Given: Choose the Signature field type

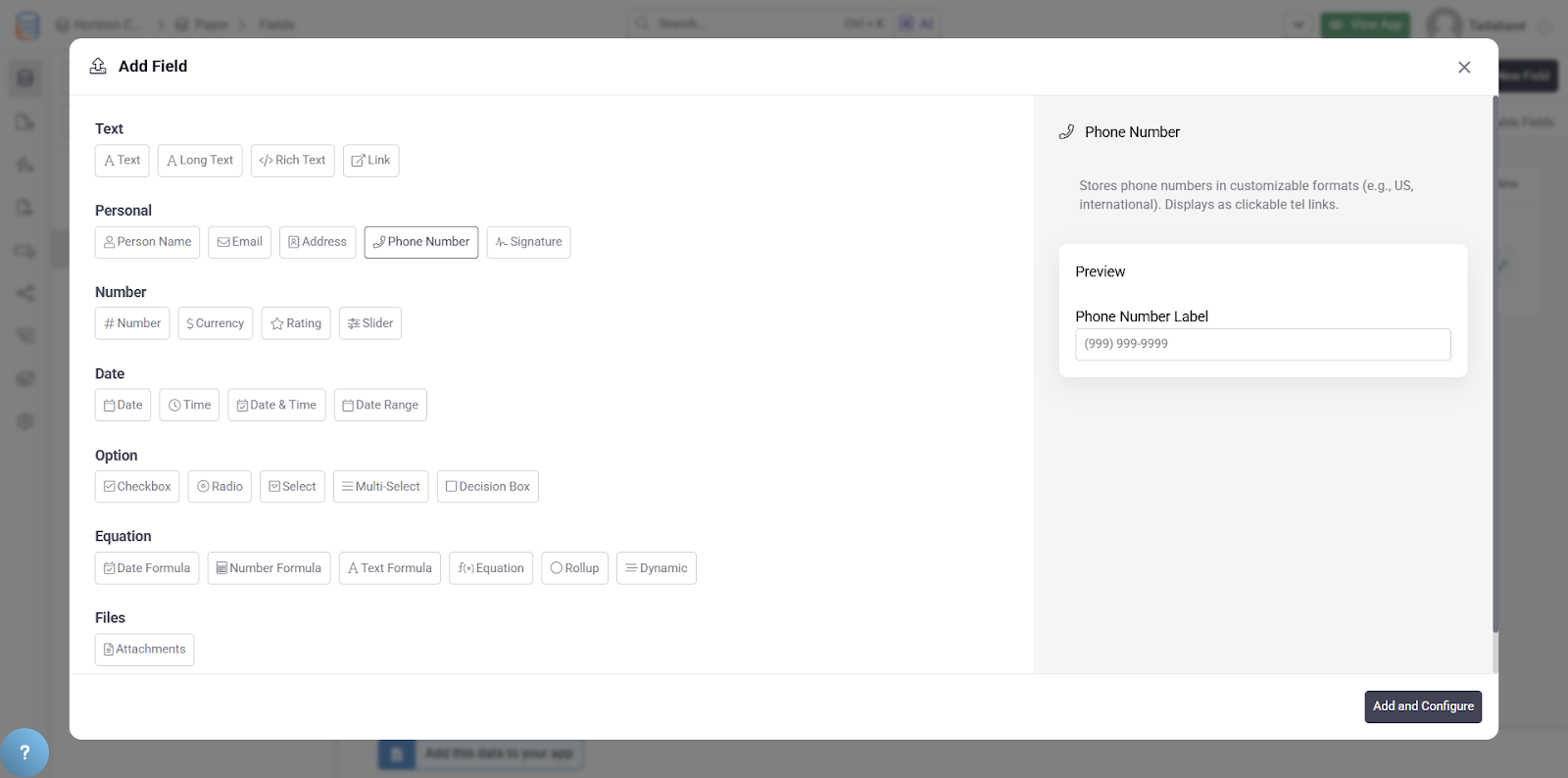Looking at the screenshot, I should pos(528,242).
